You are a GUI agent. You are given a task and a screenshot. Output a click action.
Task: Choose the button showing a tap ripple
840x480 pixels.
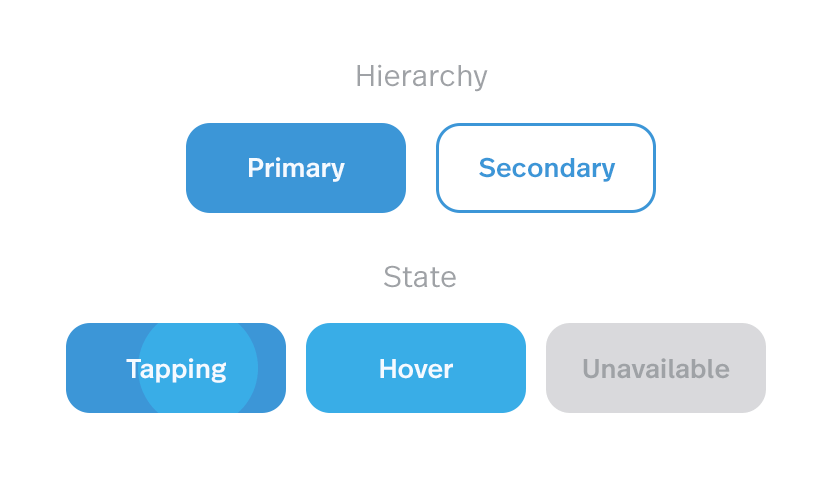click(x=176, y=368)
